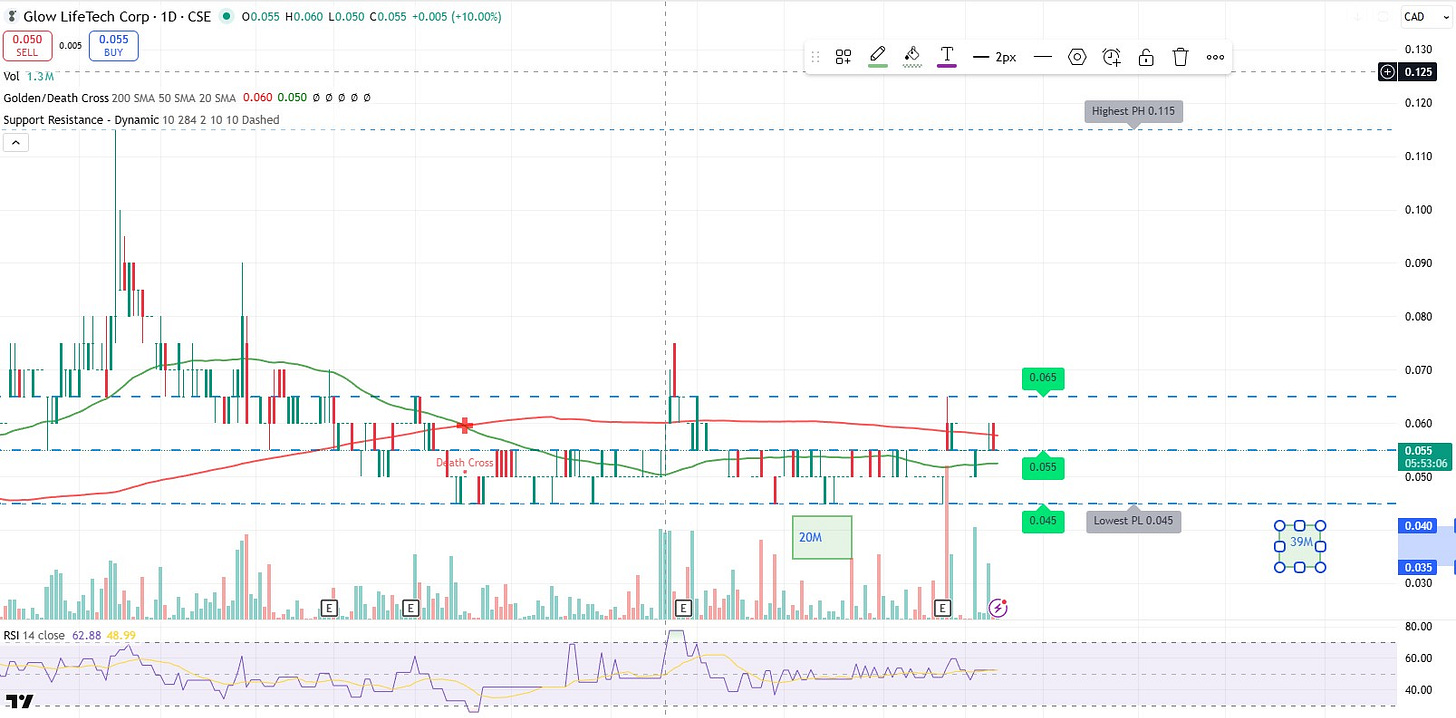Select the 20M rectangle drawing
The height and width of the screenshot is (718, 1456).
821,537
